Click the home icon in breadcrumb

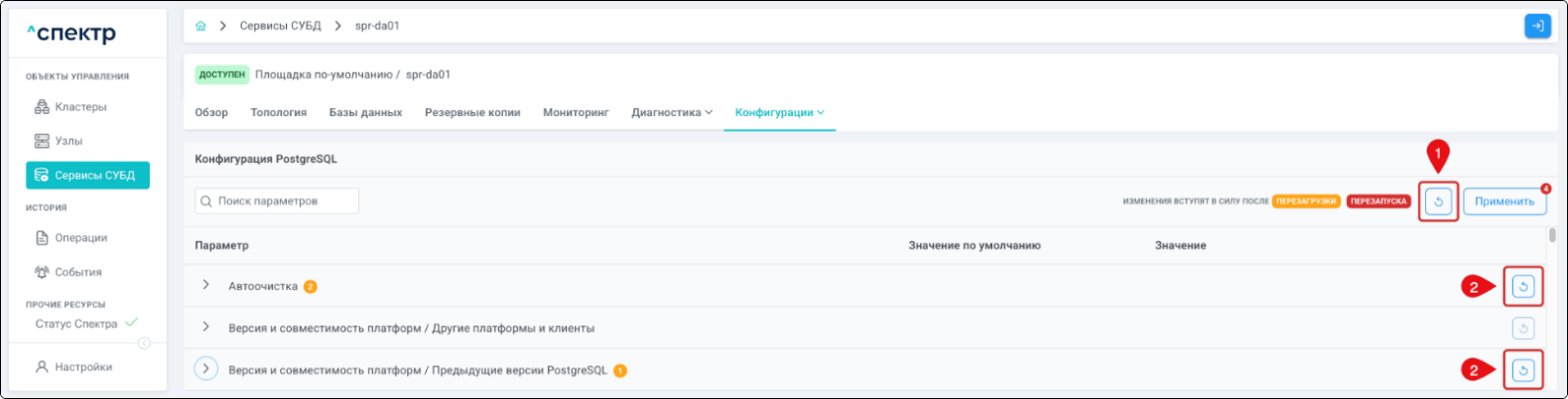201,26
